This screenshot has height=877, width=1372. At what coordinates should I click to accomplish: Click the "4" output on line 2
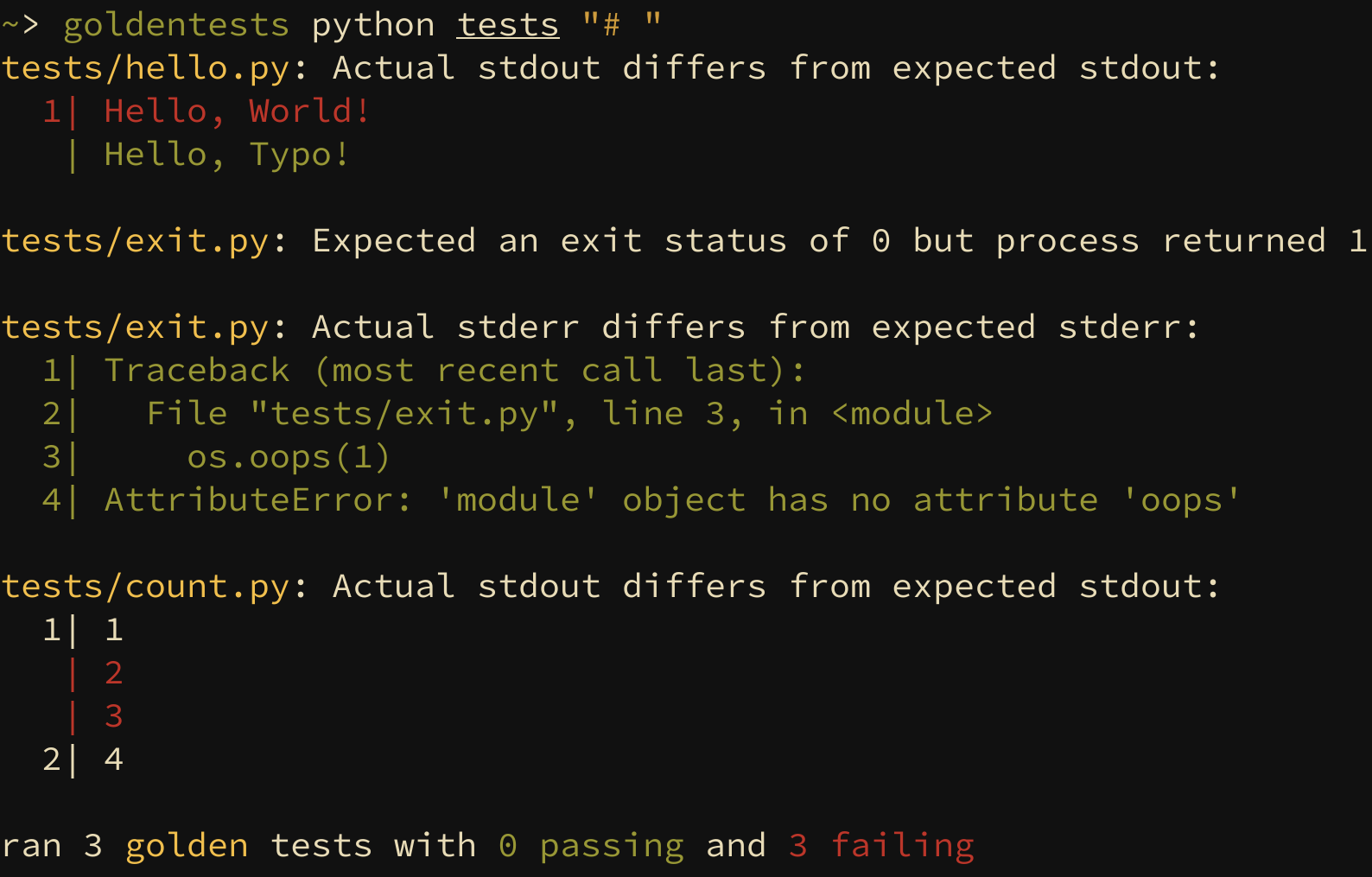tap(113, 759)
